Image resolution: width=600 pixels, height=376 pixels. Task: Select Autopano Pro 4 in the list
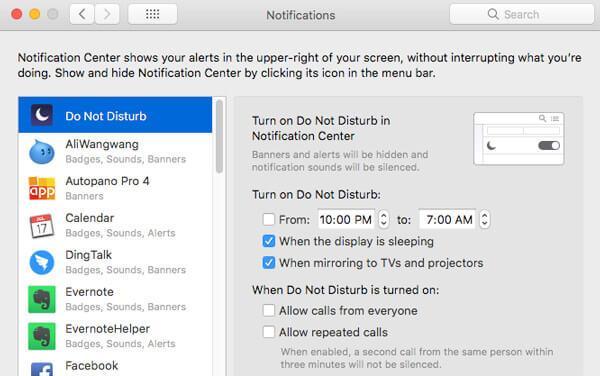pyautogui.click(x=115, y=188)
